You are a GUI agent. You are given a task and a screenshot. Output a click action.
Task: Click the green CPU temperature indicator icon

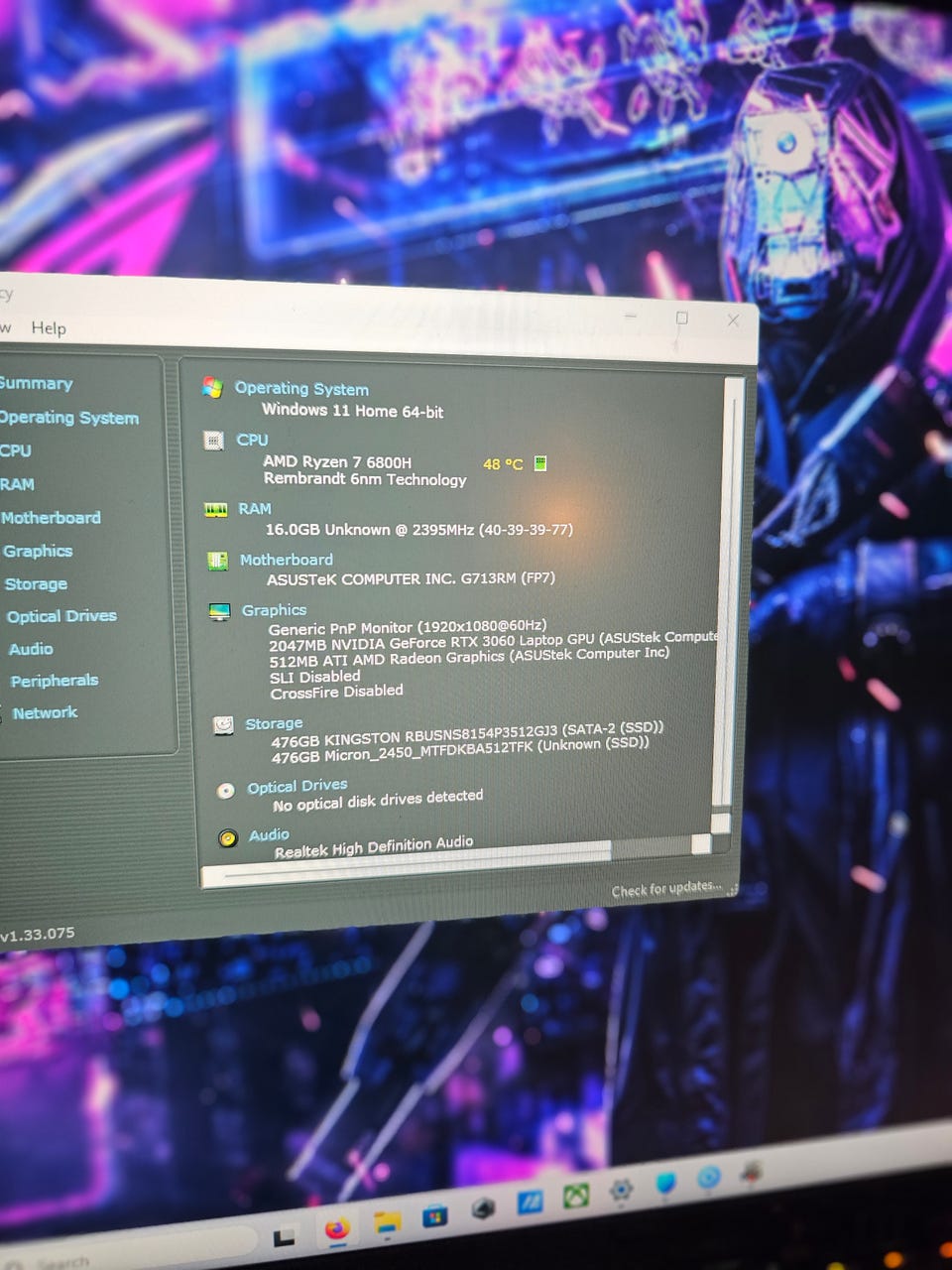(x=540, y=462)
